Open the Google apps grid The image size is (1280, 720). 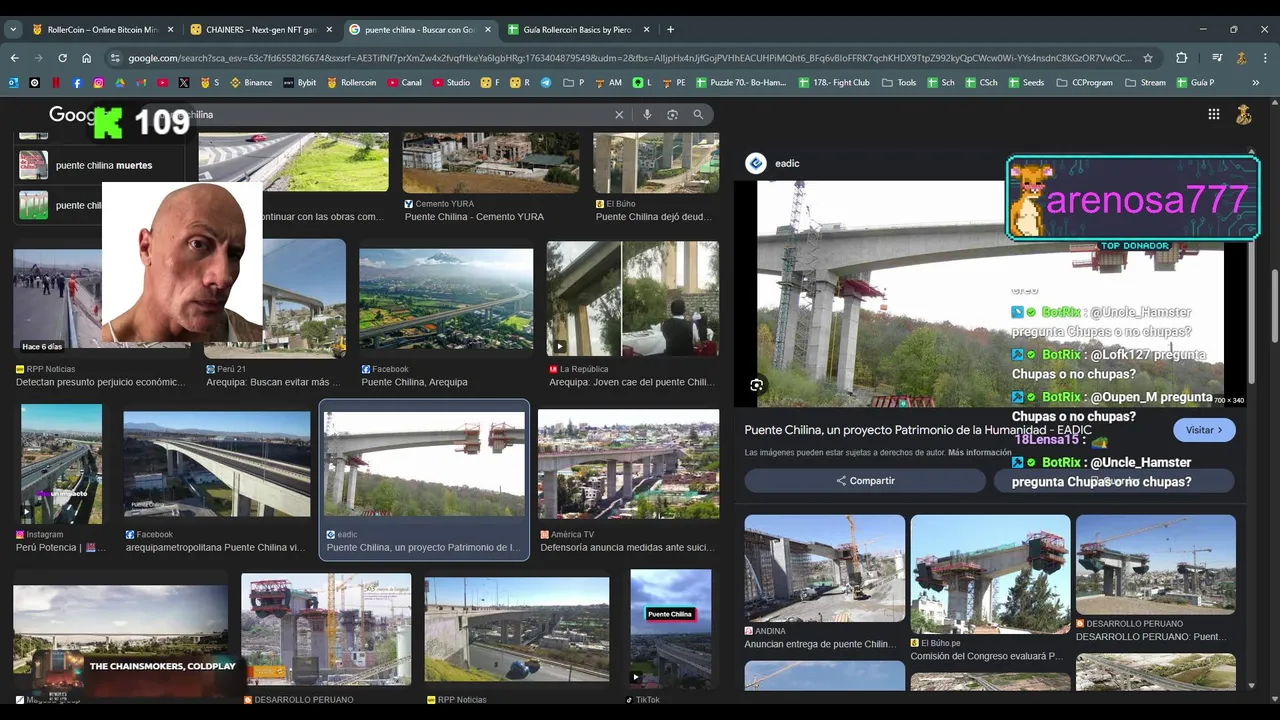coord(1213,114)
